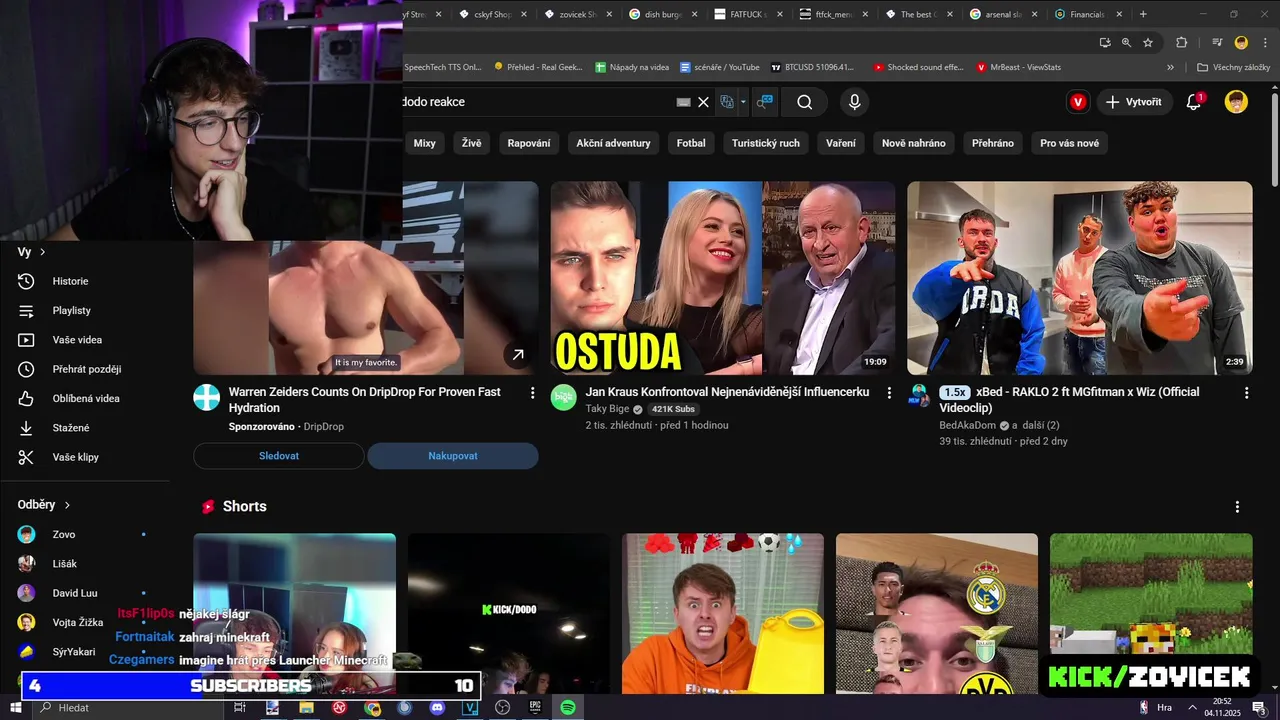Click the Sledovat button on ad
This screenshot has width=1280, height=720.
[x=279, y=456]
